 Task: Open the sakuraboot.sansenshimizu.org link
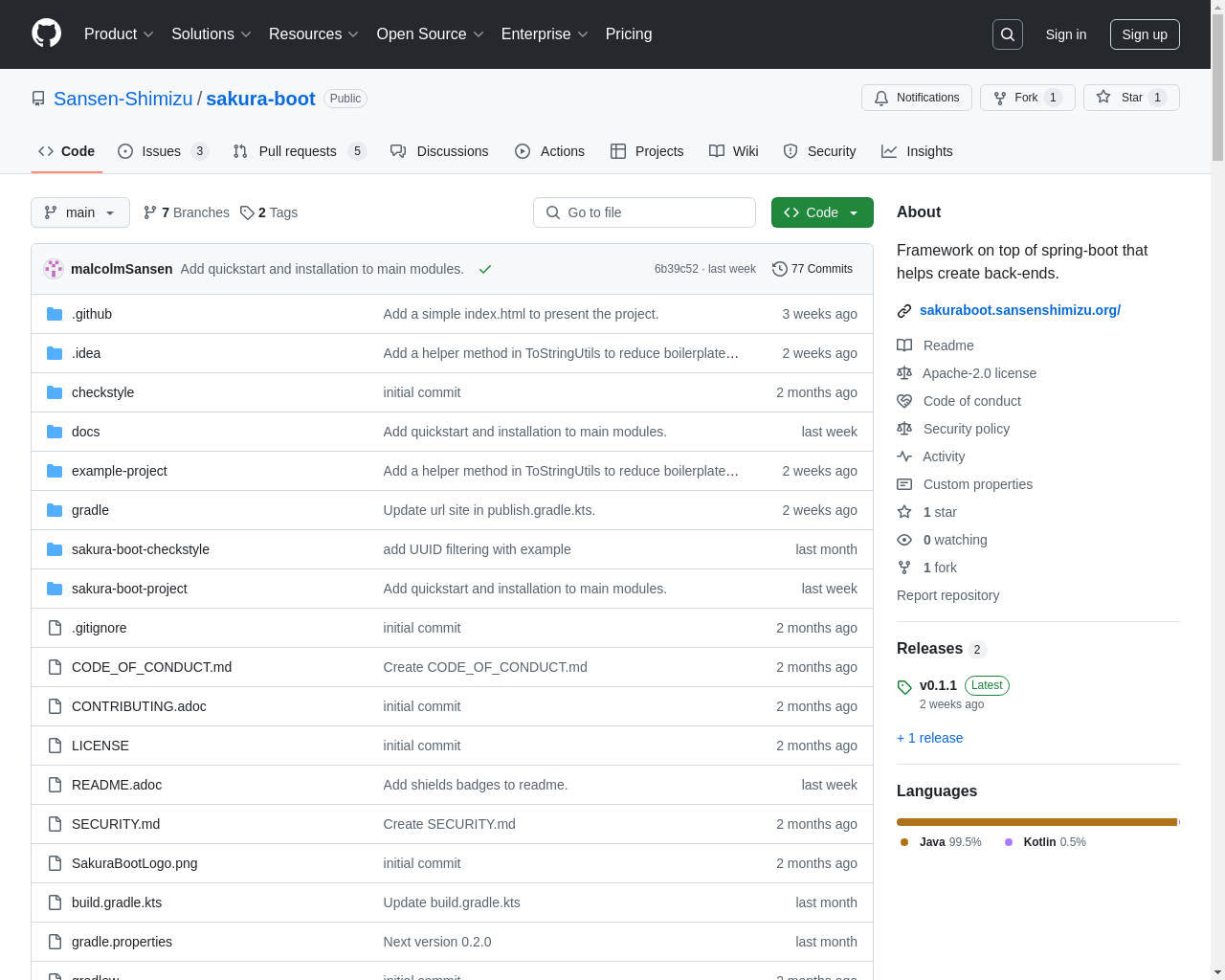(x=1020, y=310)
